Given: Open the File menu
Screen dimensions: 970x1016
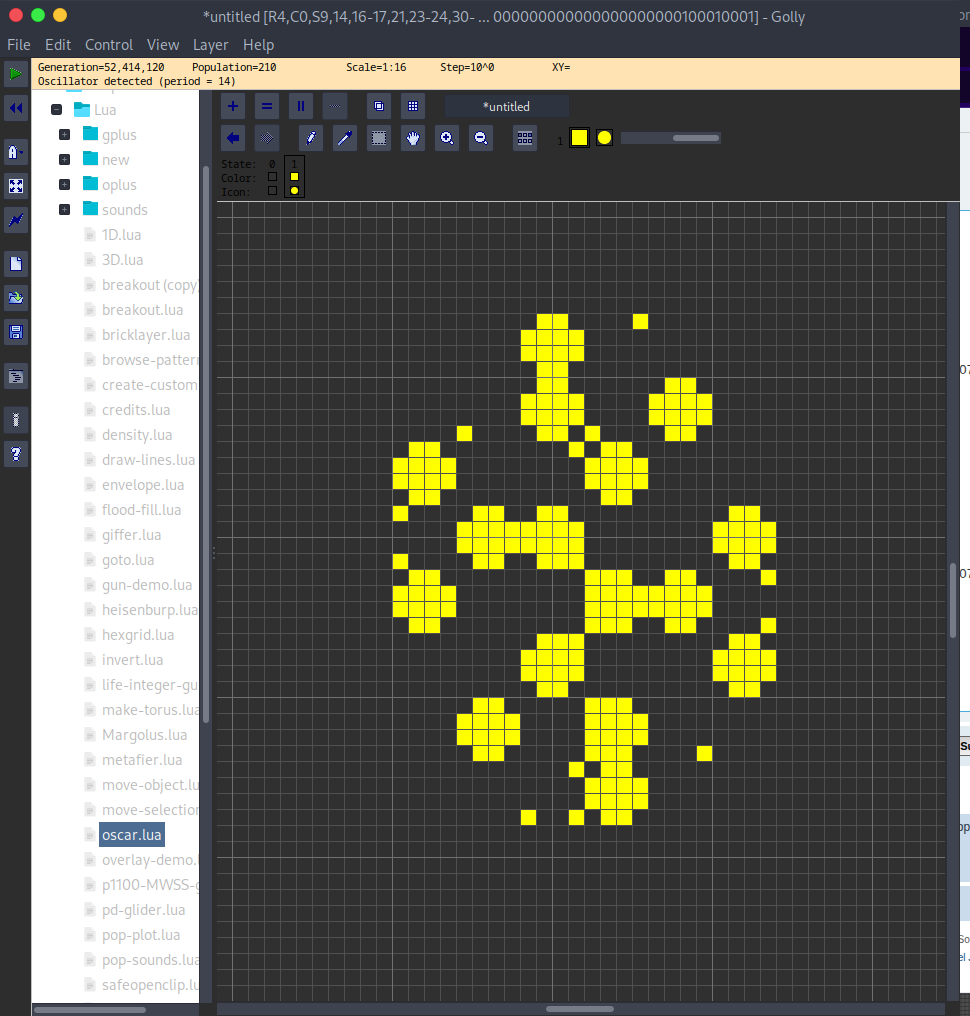Looking at the screenshot, I should [x=19, y=45].
